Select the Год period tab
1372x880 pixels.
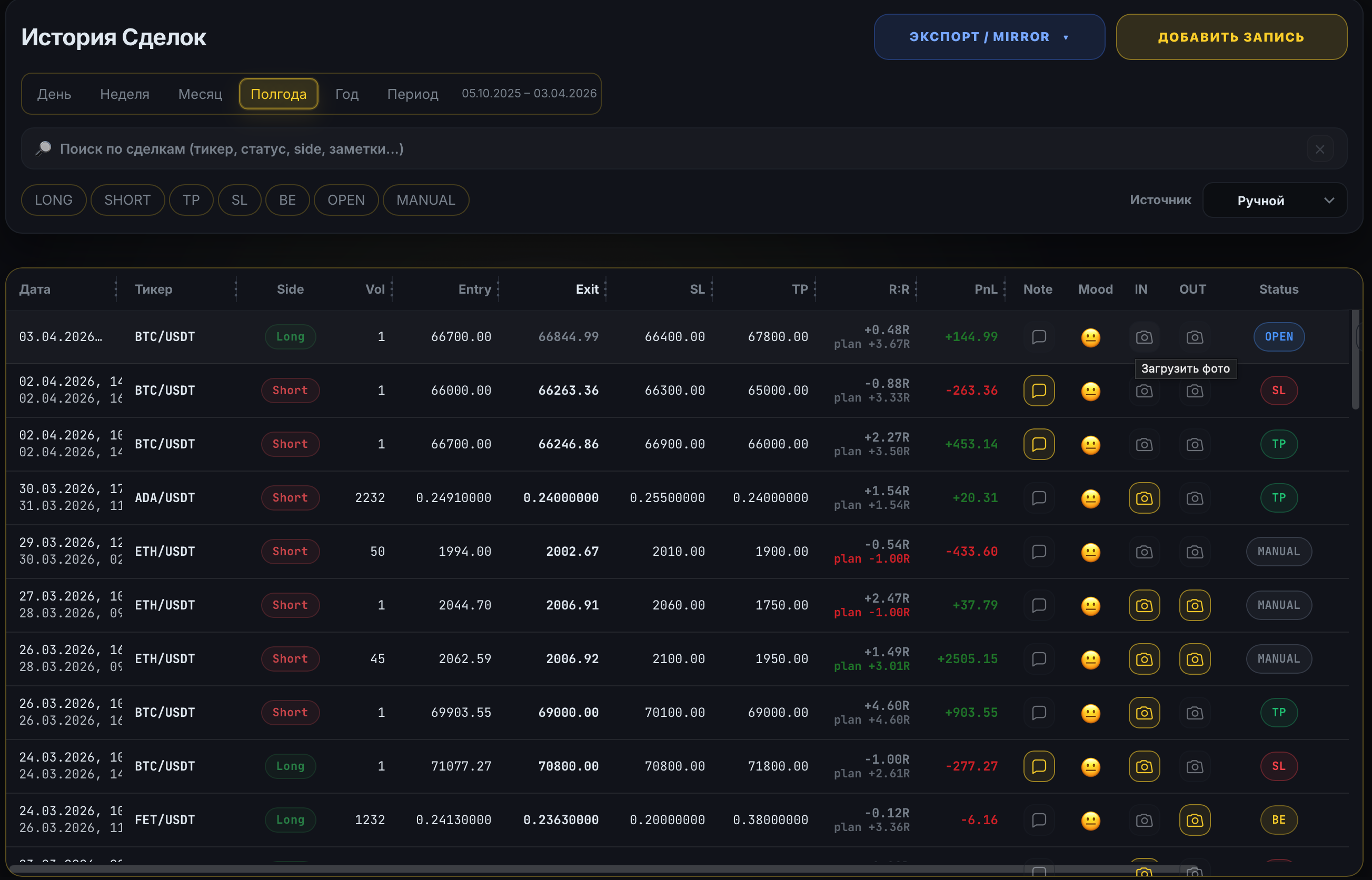(346, 94)
